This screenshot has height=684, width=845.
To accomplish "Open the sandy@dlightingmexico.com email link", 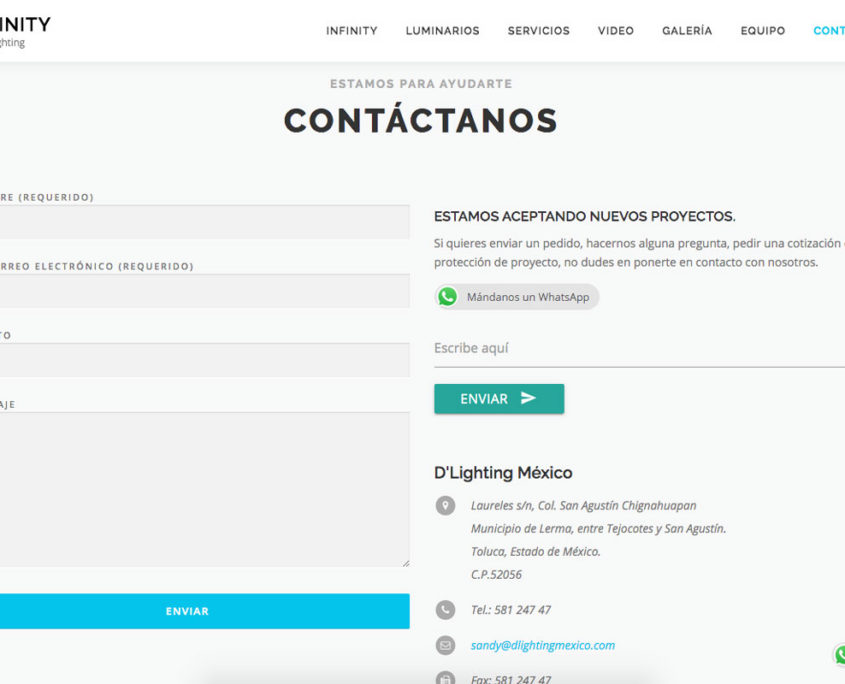I will click(x=542, y=646).
